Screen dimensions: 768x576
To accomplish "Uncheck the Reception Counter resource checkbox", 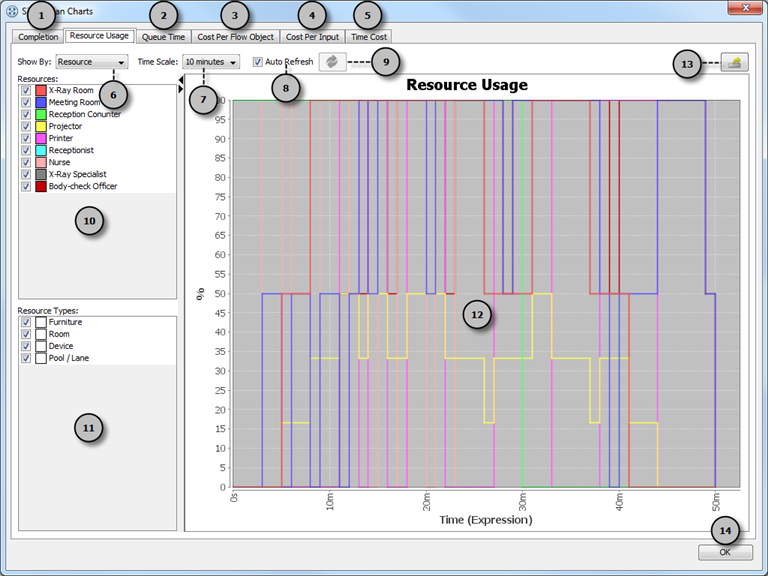I will point(26,114).
